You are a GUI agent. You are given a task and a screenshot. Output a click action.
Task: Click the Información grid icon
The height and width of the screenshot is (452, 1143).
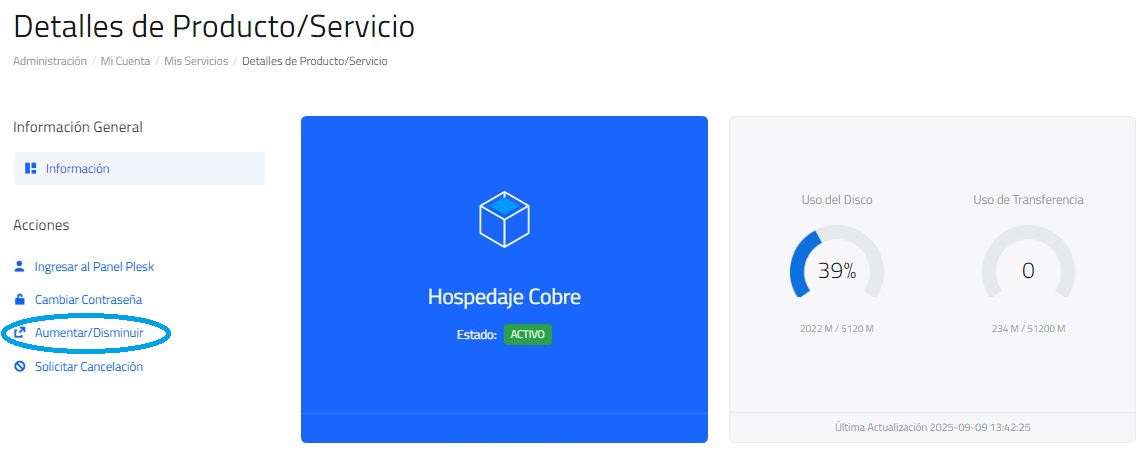31,168
